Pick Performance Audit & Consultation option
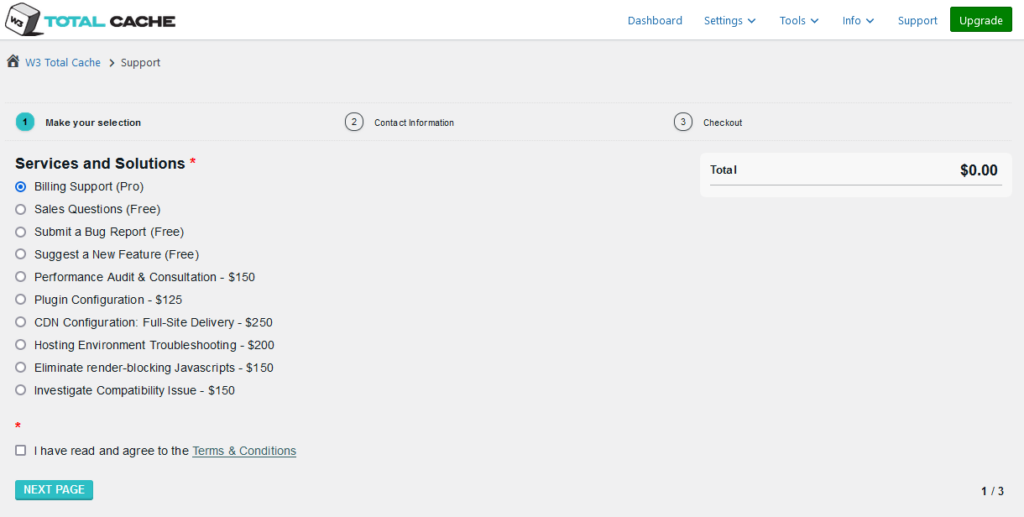This screenshot has height=517, width=1024. click(21, 277)
